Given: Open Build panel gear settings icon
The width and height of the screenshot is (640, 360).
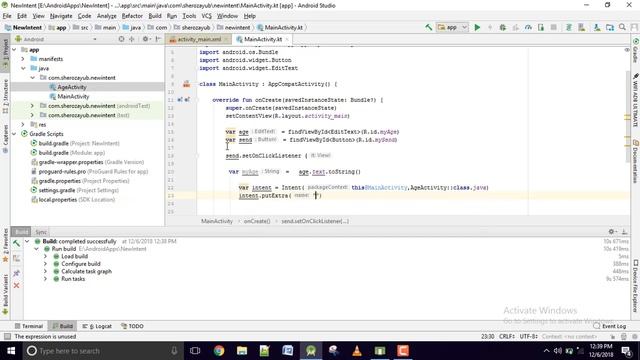Looking at the screenshot, I should 612,231.
